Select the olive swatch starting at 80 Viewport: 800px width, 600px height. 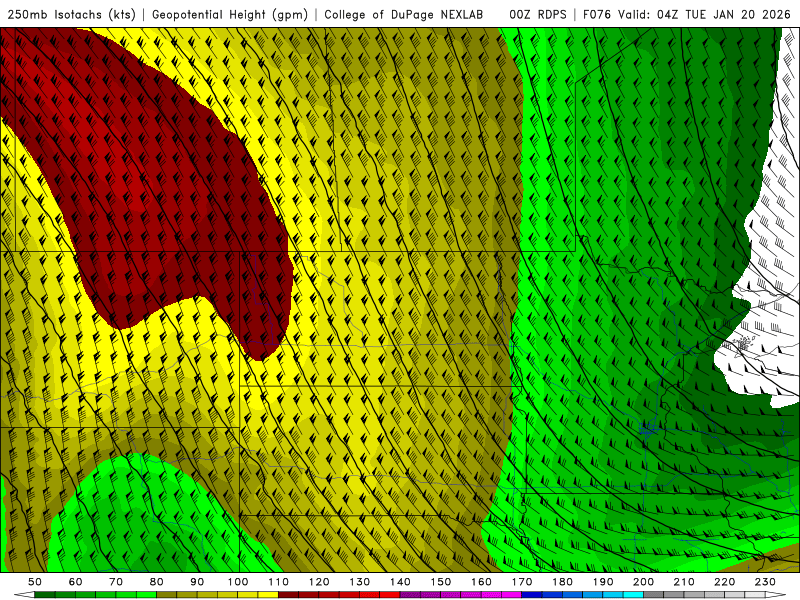(166, 595)
